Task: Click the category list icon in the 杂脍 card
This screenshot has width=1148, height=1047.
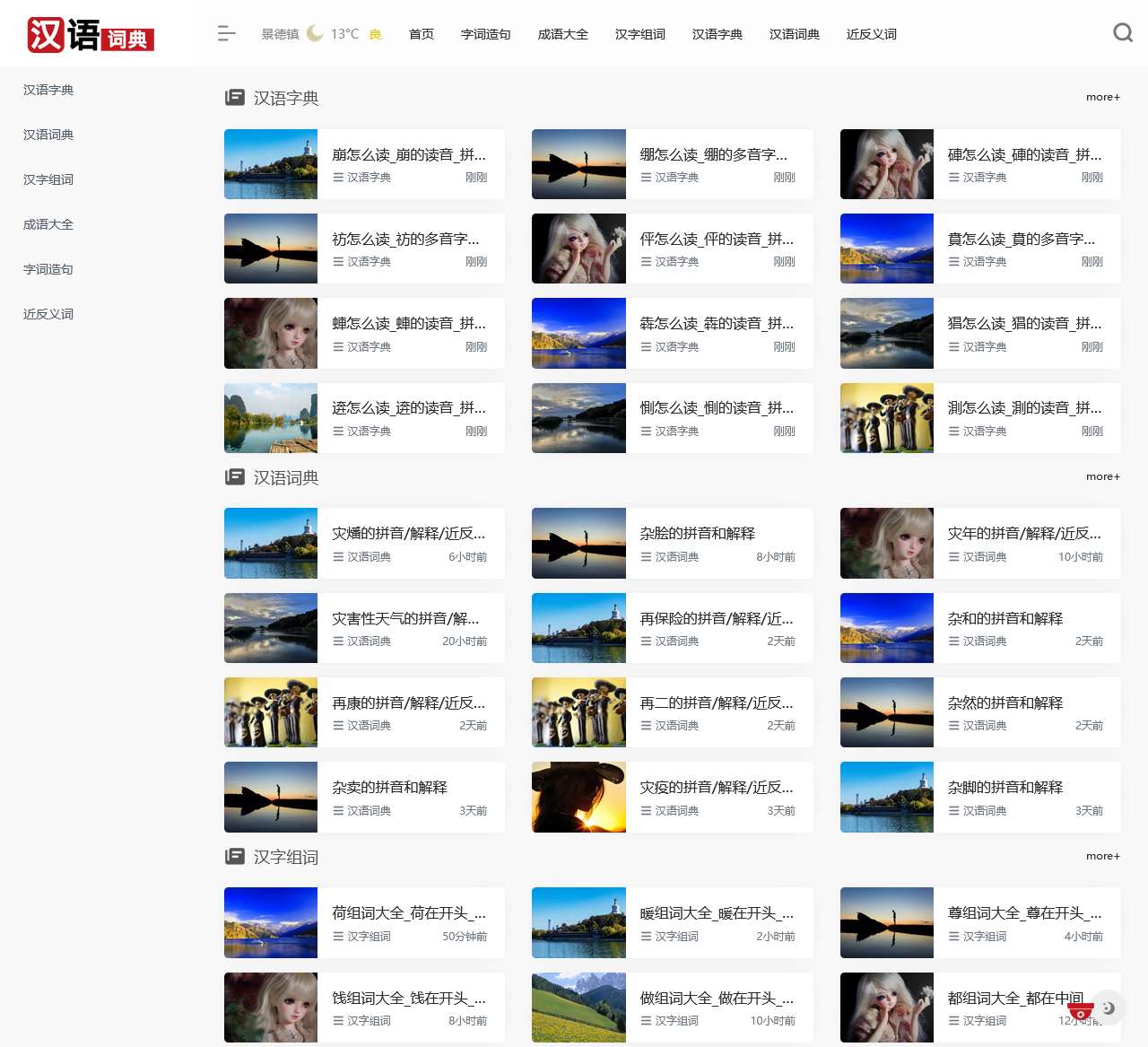Action: [x=646, y=557]
